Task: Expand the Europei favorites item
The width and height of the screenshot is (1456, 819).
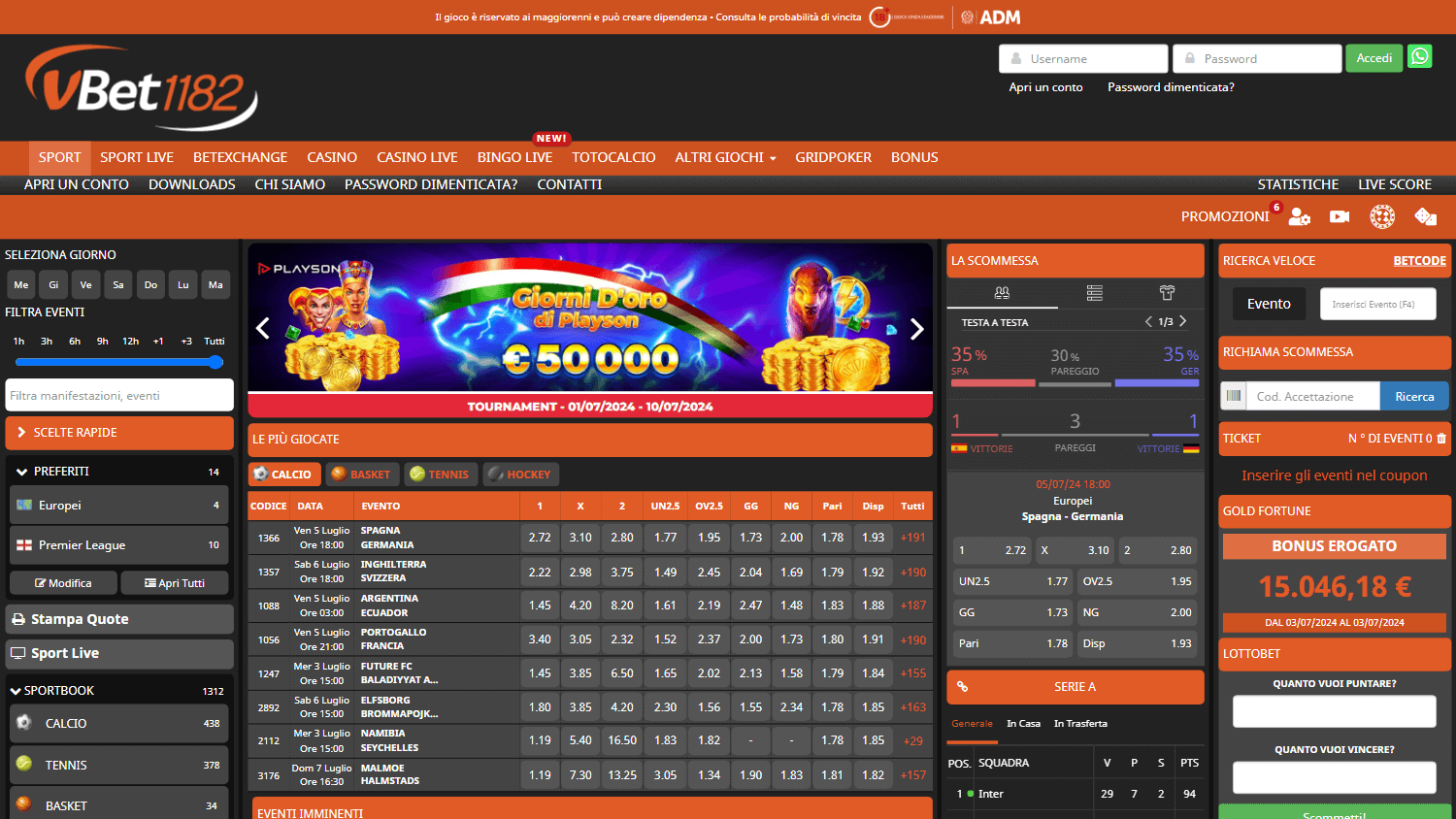Action: pyautogui.click(x=119, y=506)
